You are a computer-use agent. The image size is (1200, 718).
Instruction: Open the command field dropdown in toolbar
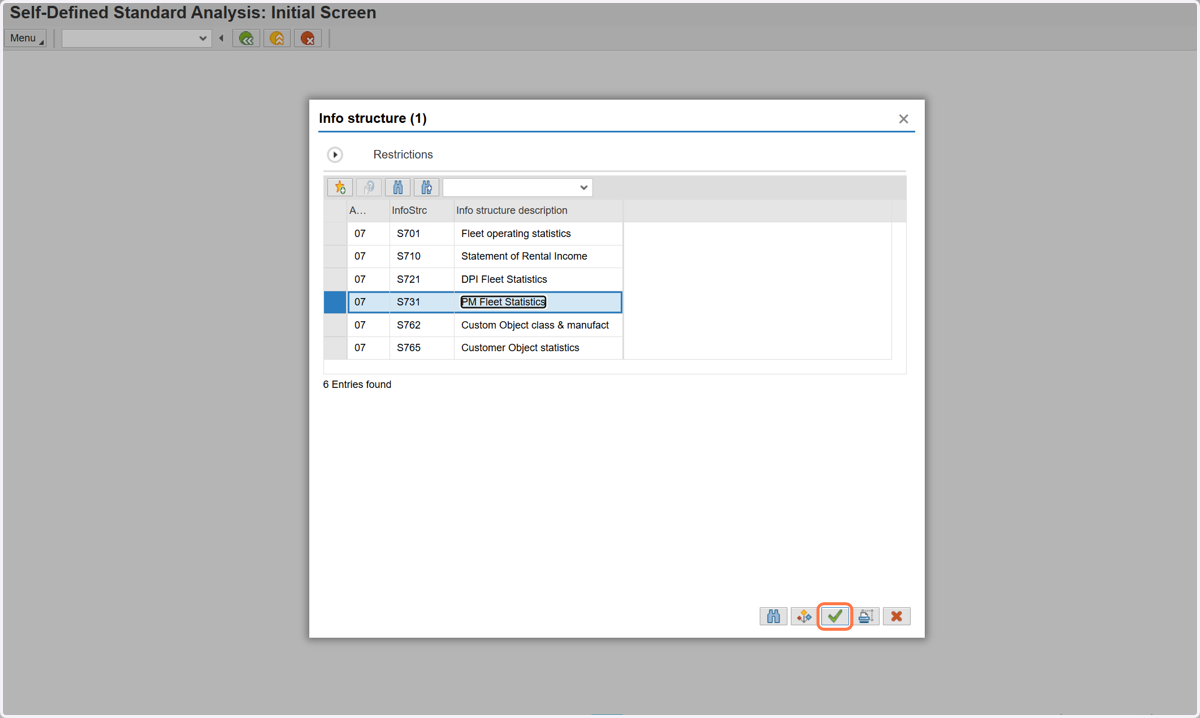tap(203, 38)
